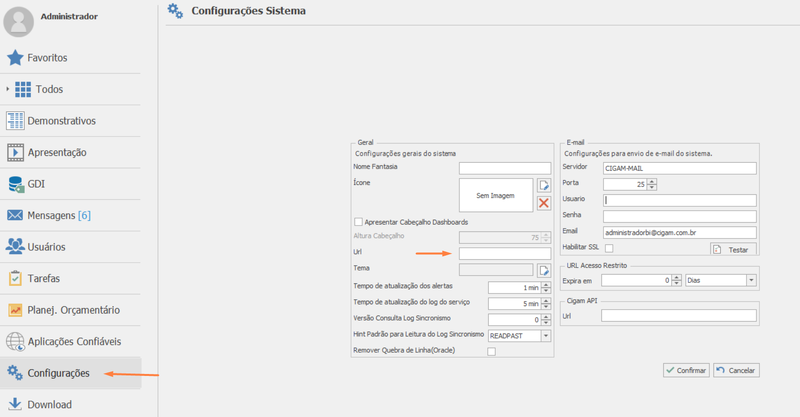Click the edit icon beside Ícone image
Screen dimensions: 800x417
[544, 185]
